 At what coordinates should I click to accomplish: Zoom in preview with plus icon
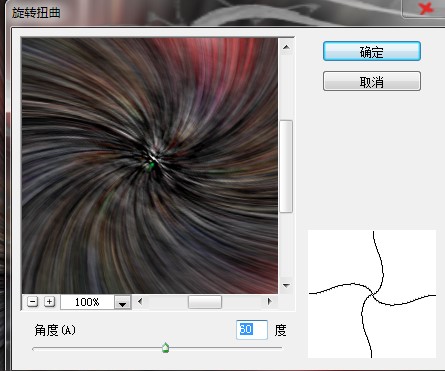click(x=49, y=302)
